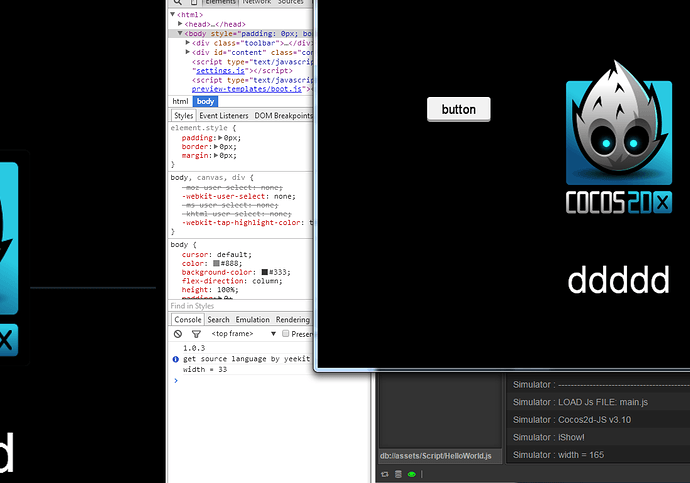This screenshot has height=483, width=690.
Task: Click the flex-direction: column property
Action: [x=232, y=281]
